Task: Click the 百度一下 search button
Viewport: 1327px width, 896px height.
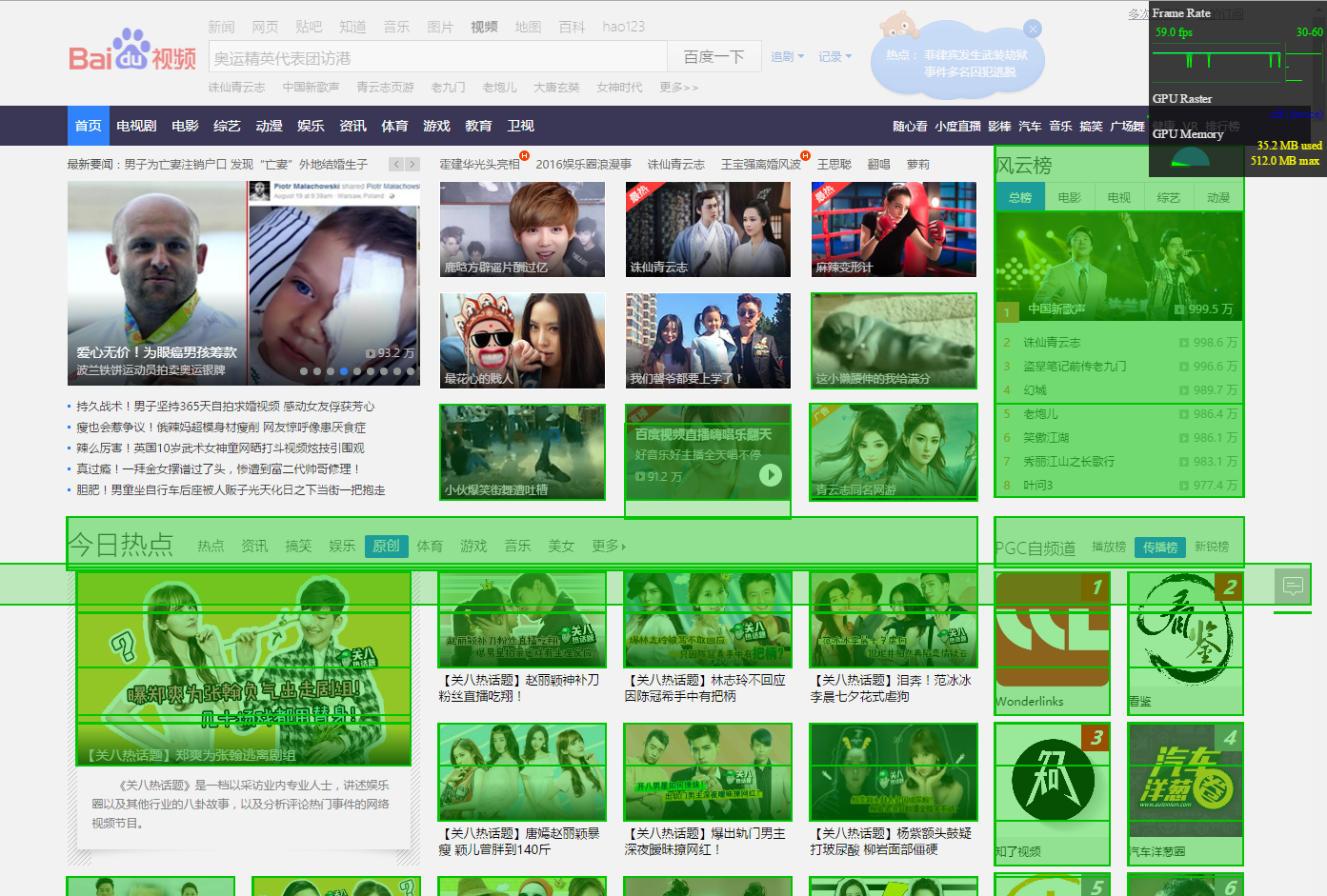Action: 714,57
